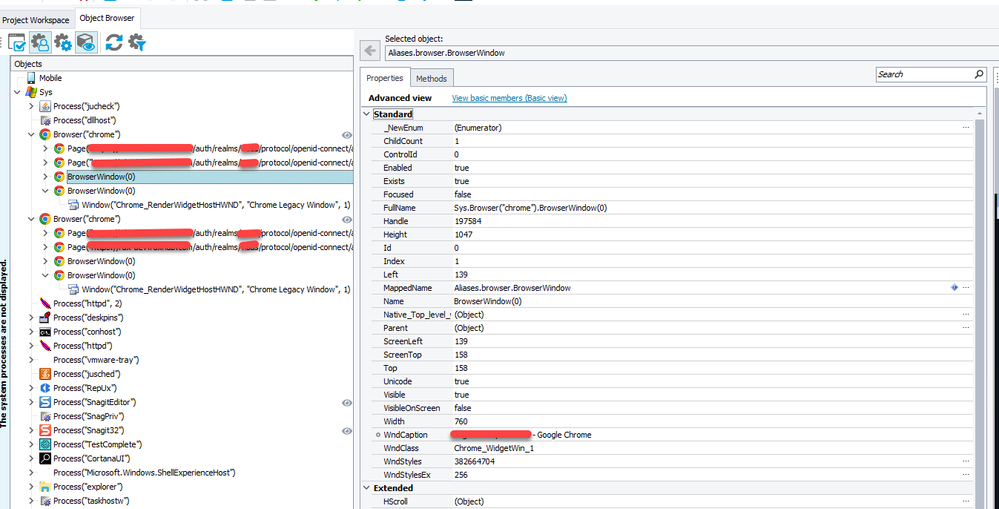This screenshot has width=999, height=509.
Task: Select Process("explorer") folder node
Action: pyautogui.click(x=88, y=487)
